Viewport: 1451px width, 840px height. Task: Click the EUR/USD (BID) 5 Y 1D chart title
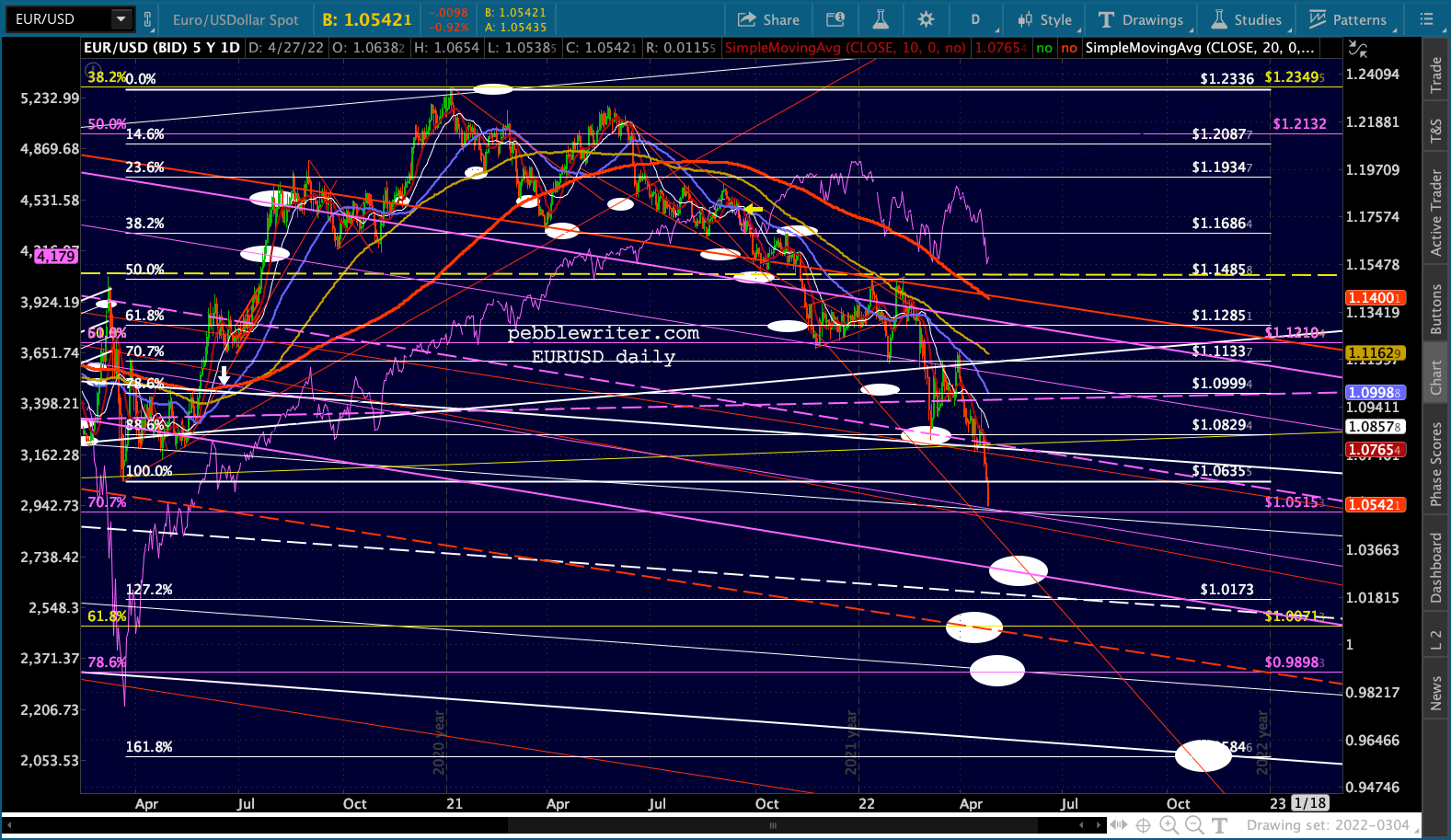tap(162, 48)
